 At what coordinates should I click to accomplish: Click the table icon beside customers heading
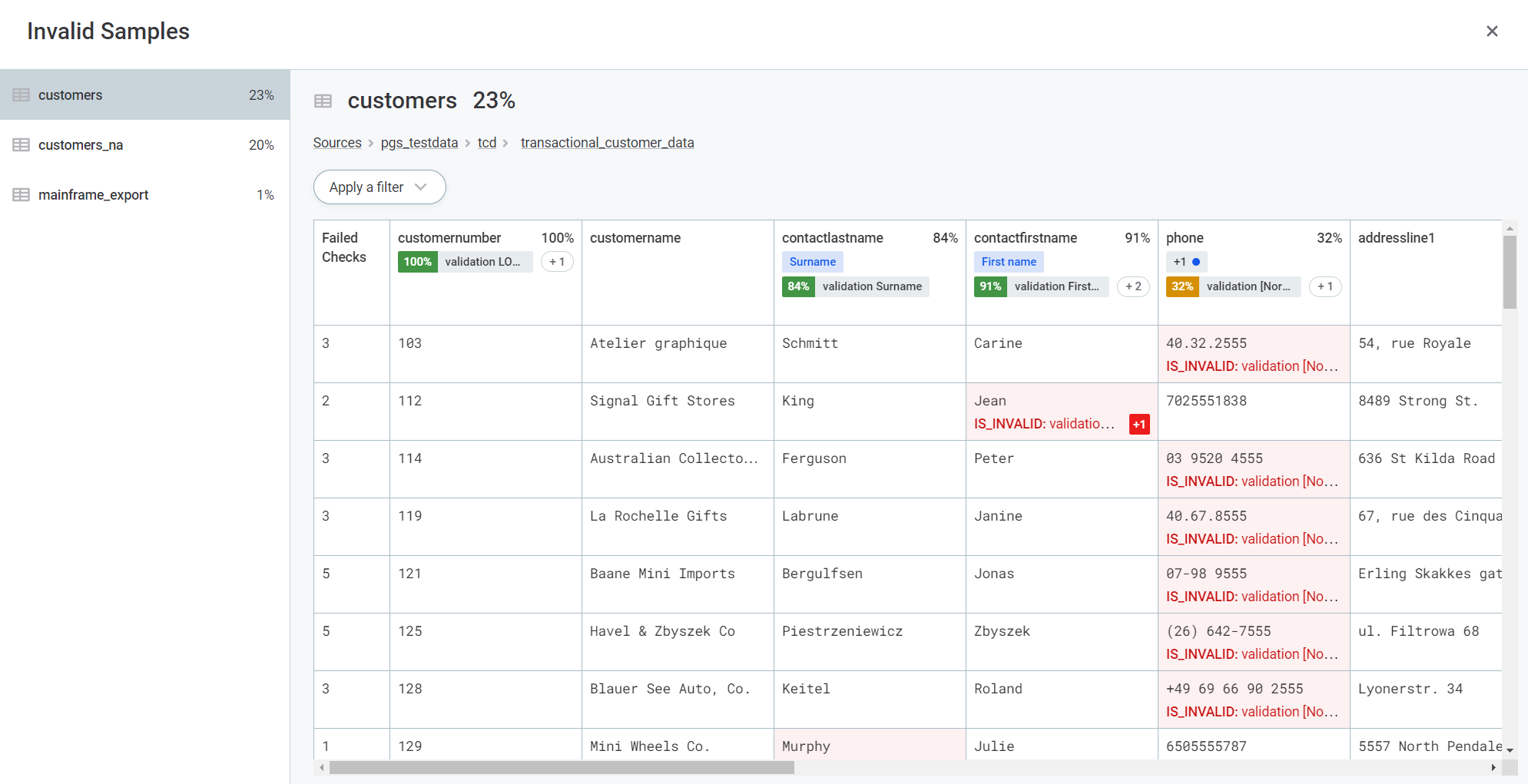[x=323, y=101]
